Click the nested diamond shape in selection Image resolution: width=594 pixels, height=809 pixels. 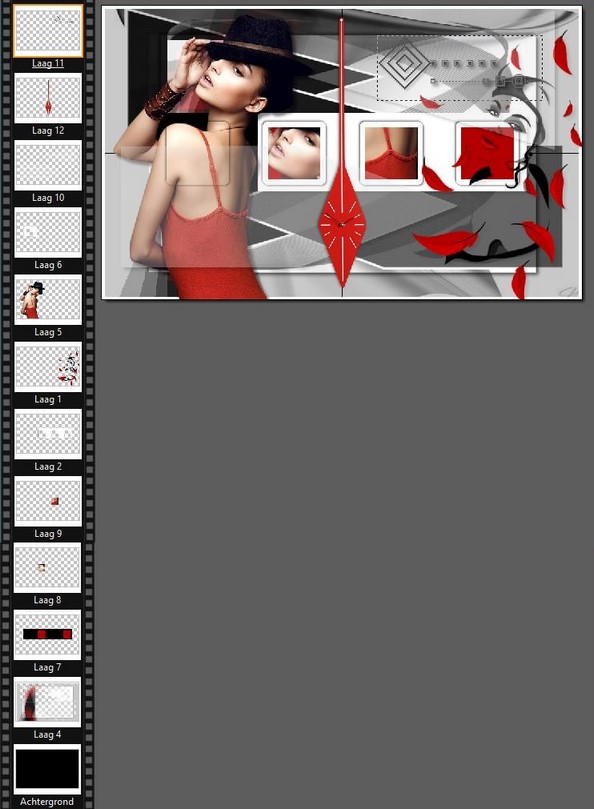tap(405, 64)
